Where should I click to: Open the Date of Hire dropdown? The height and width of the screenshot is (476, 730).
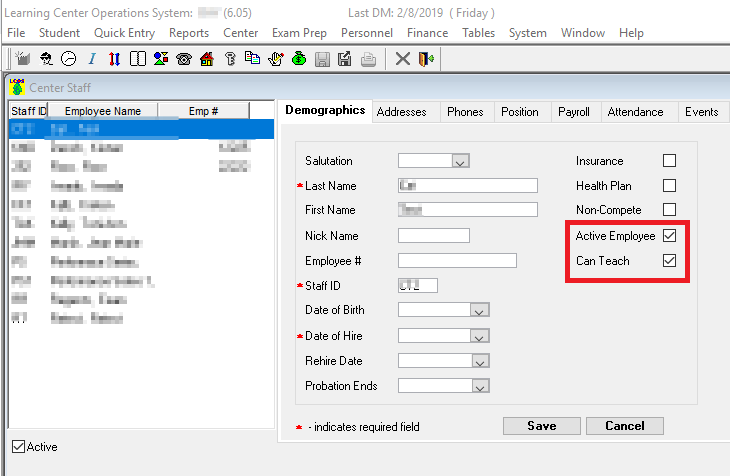(479, 336)
